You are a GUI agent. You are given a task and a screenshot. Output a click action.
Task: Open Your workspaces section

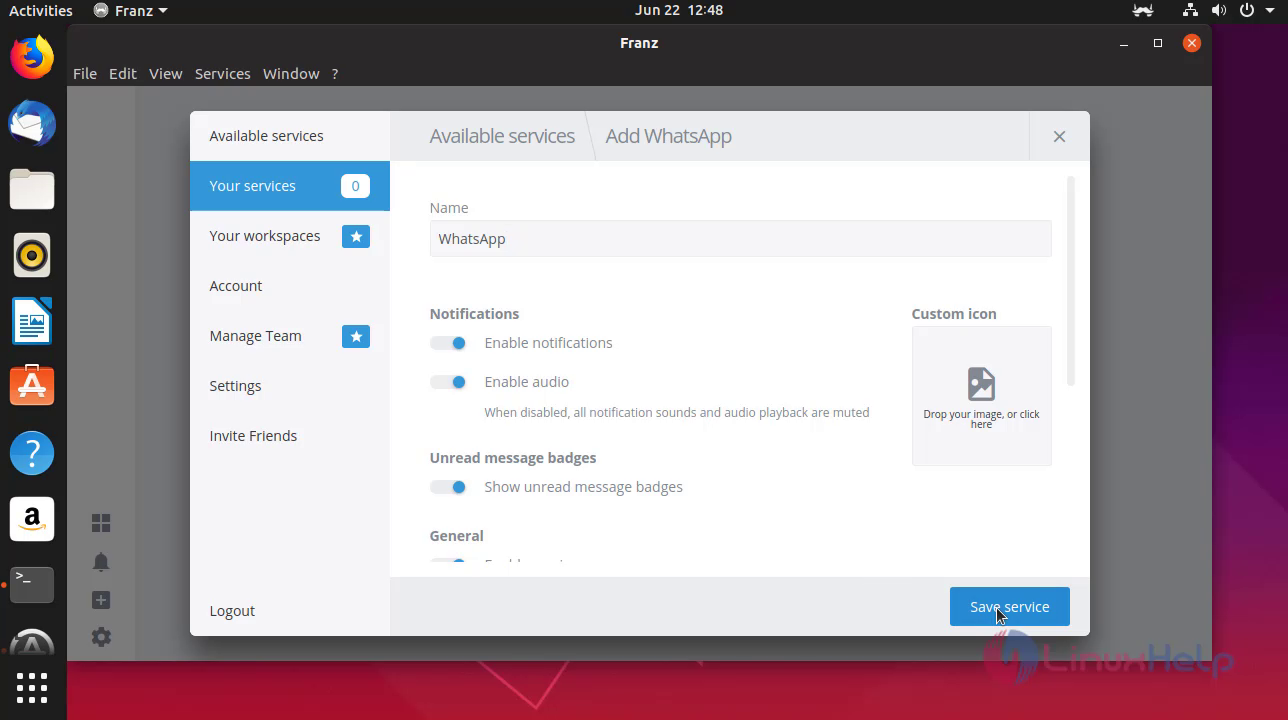point(290,236)
